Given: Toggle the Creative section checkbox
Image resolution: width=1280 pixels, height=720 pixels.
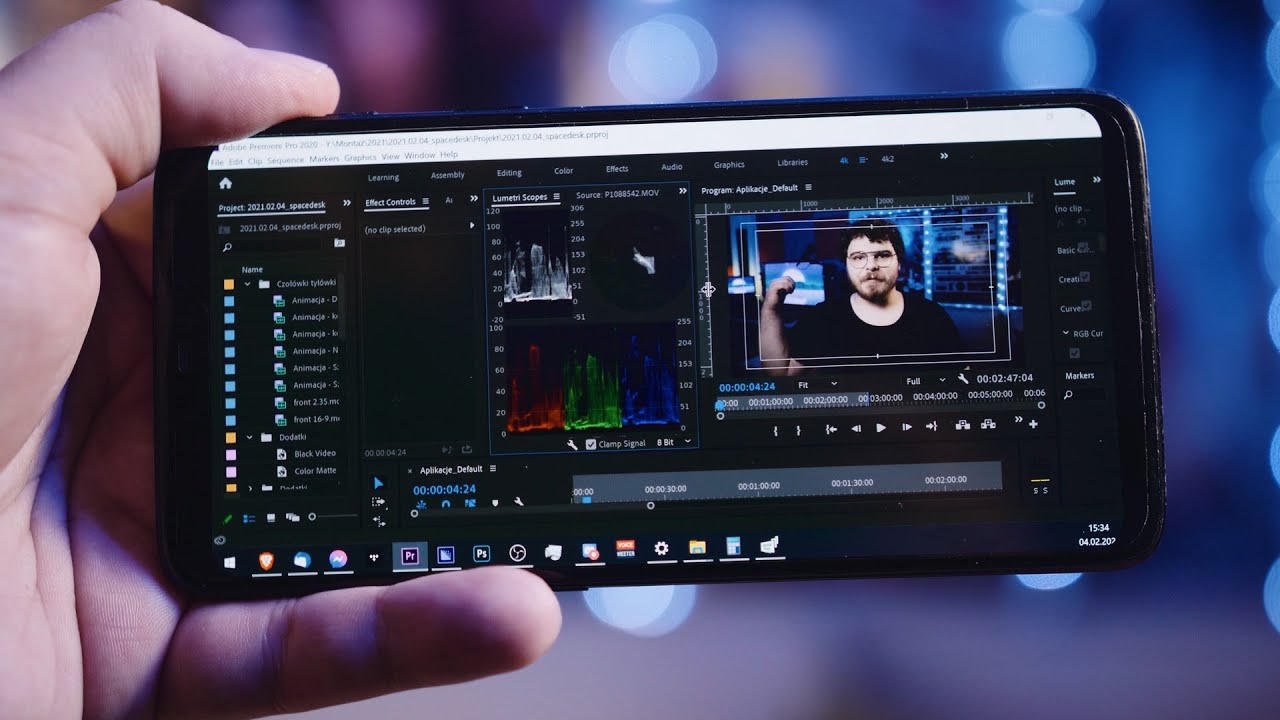Looking at the screenshot, I should [x=1084, y=277].
